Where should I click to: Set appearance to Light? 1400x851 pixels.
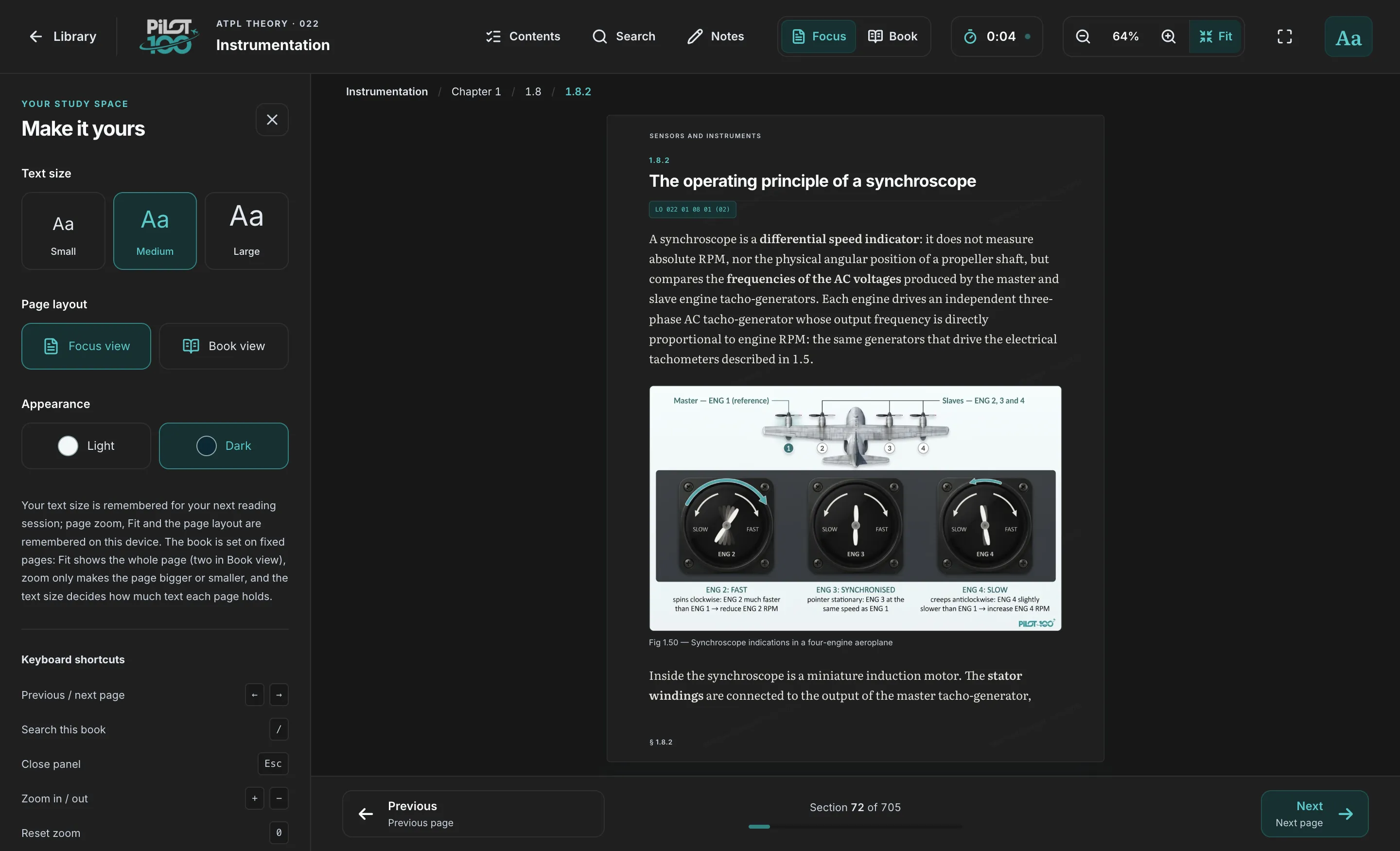pos(87,445)
